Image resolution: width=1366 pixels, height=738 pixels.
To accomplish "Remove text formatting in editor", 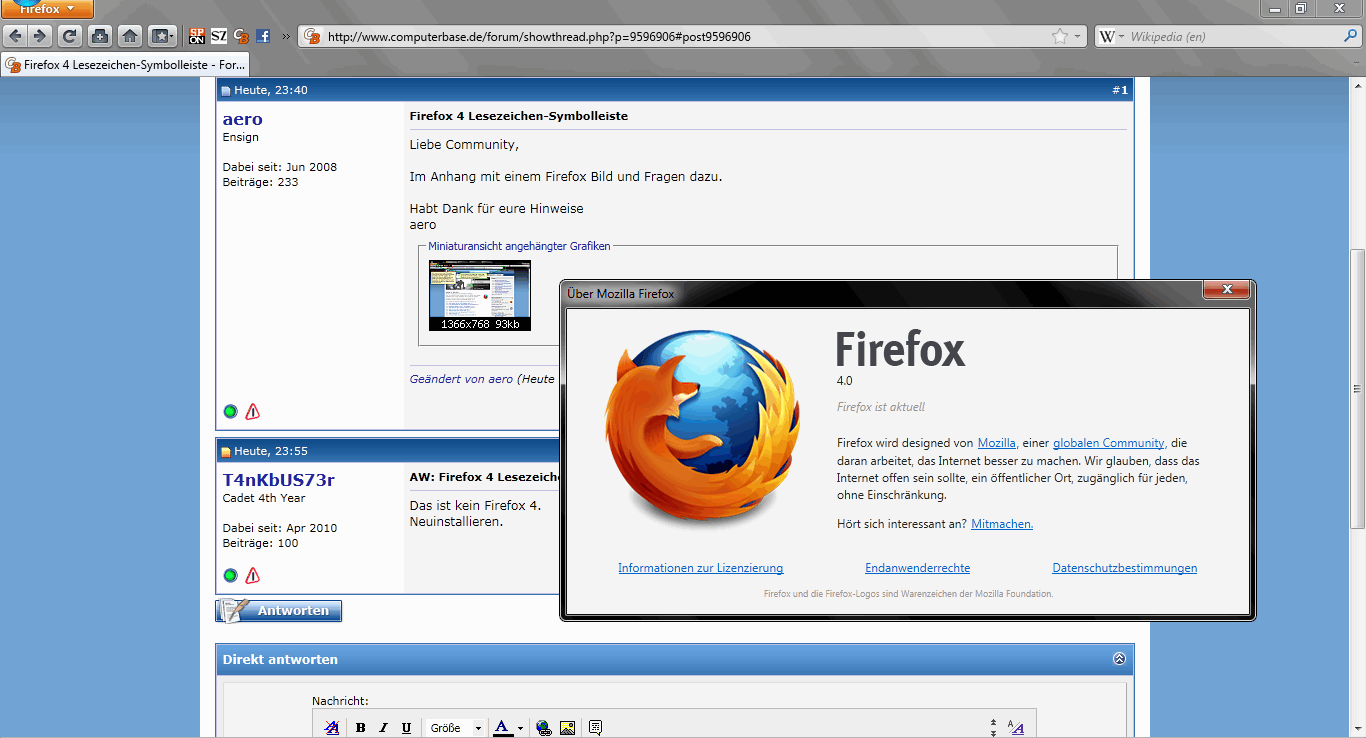I will point(331,728).
